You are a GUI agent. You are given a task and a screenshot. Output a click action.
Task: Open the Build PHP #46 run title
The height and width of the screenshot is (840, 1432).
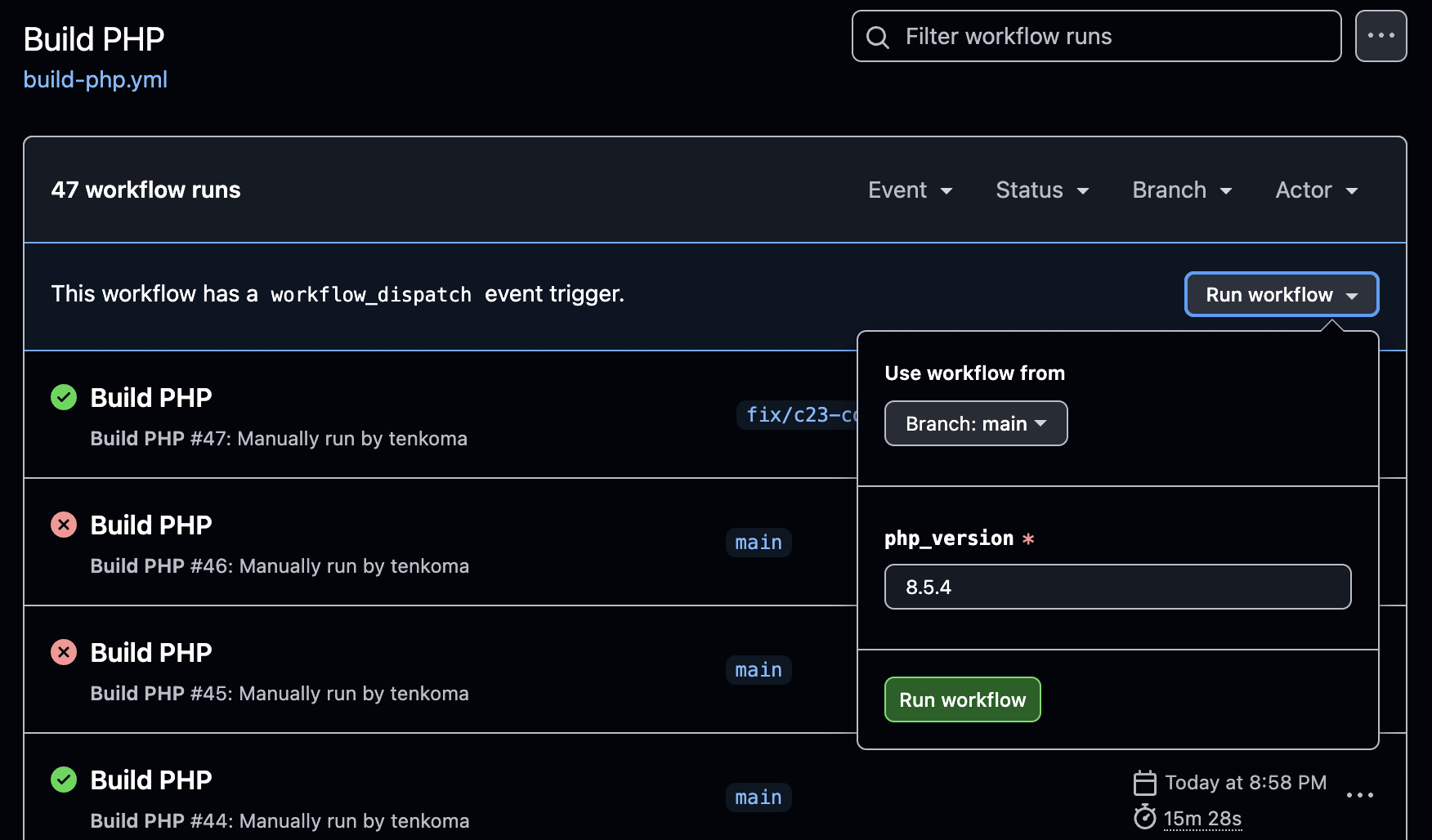pos(151,525)
